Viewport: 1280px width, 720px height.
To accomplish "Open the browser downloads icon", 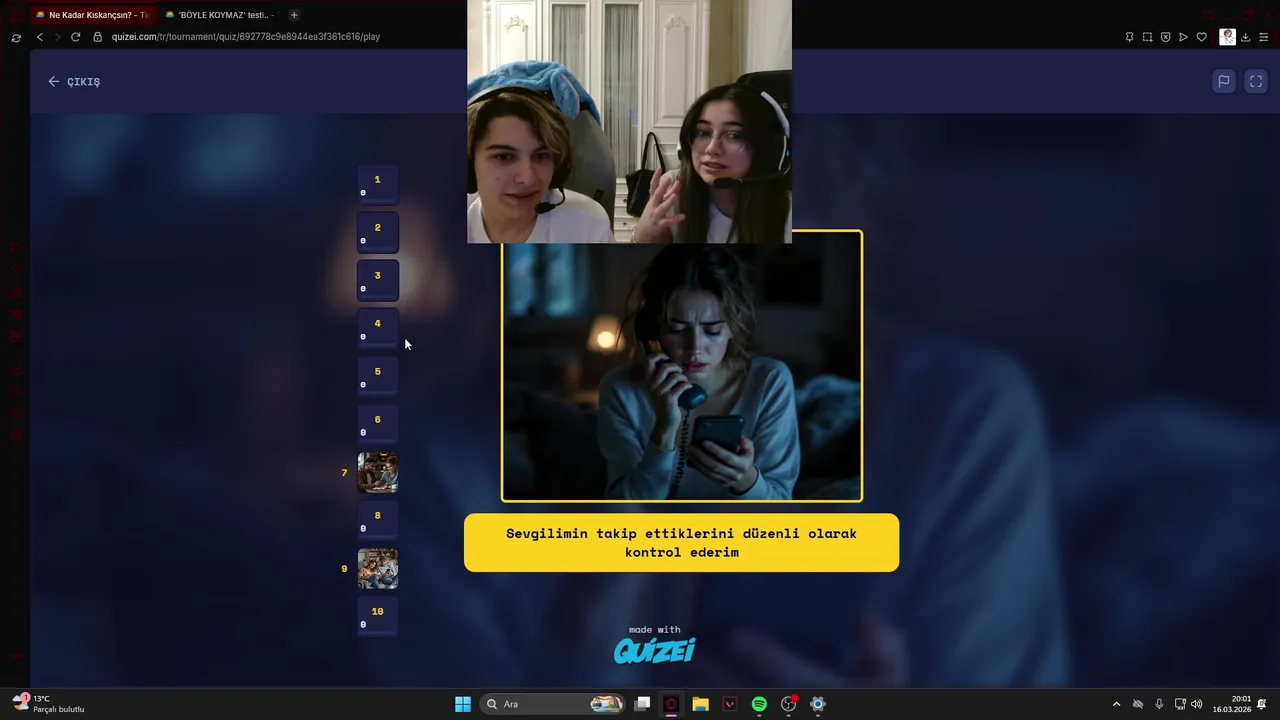I will tap(1245, 37).
